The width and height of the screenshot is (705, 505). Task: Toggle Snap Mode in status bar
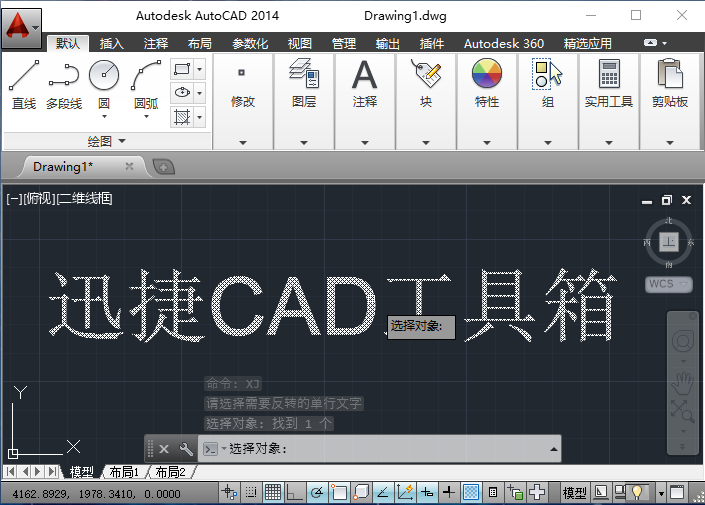point(251,493)
